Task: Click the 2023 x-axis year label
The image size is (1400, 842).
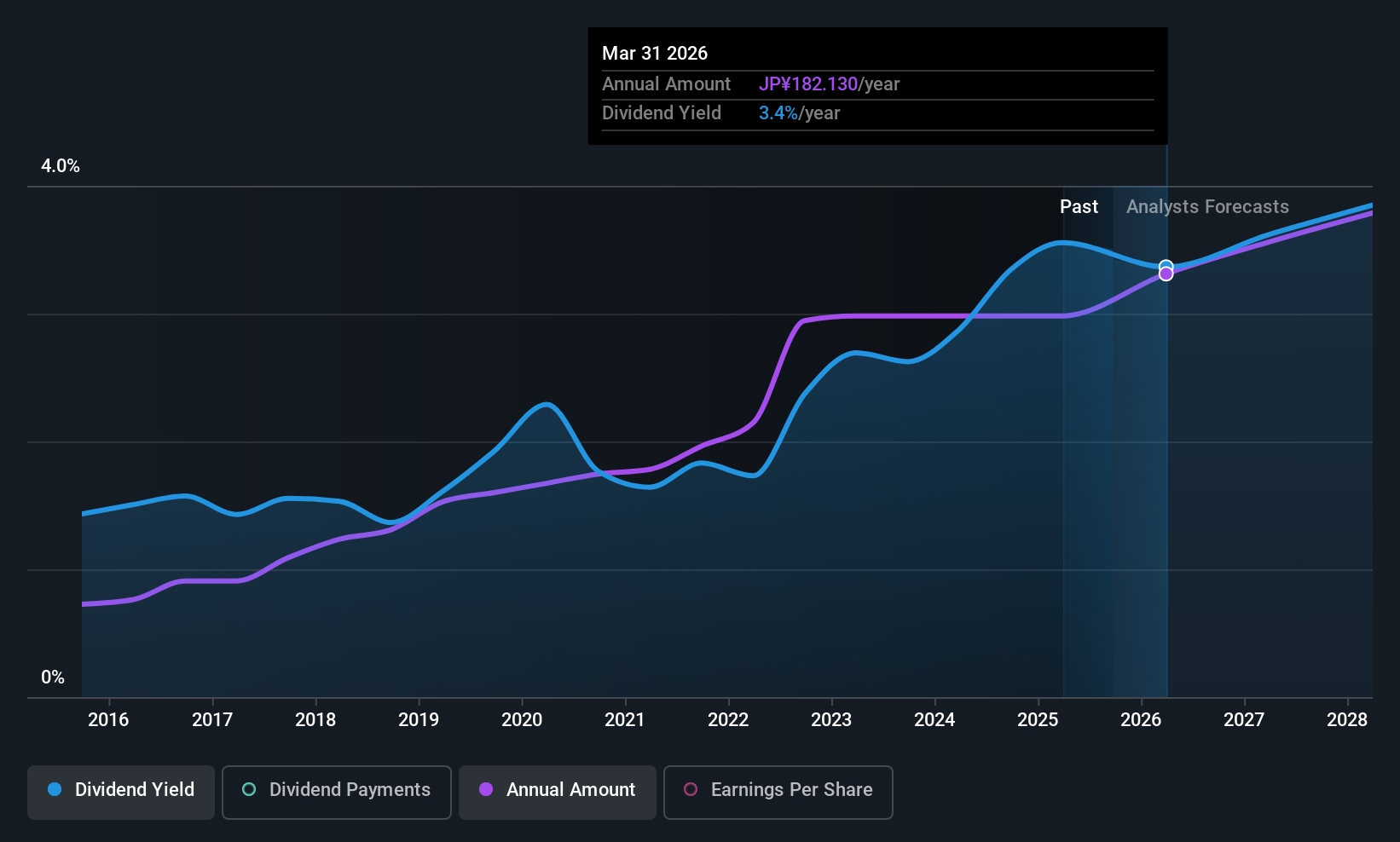Action: click(831, 720)
